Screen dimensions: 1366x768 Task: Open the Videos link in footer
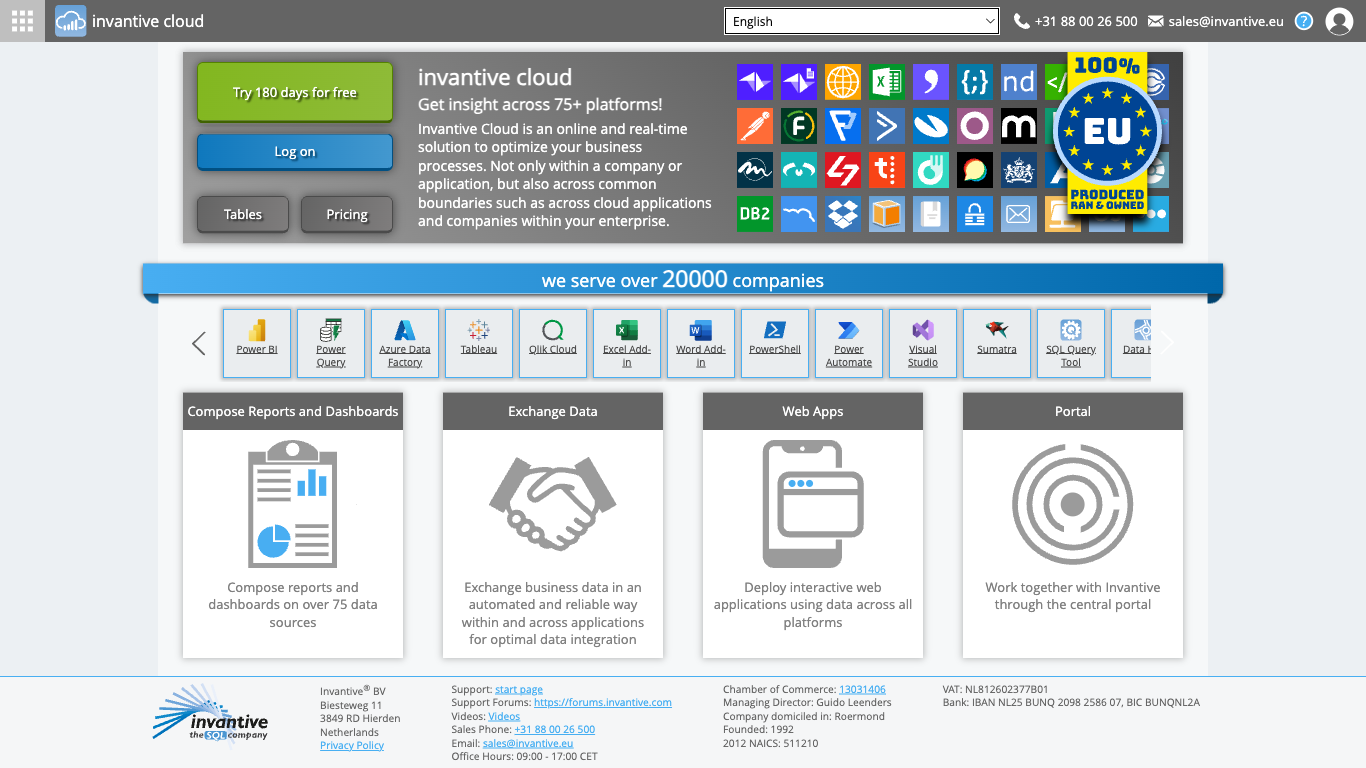click(x=504, y=716)
